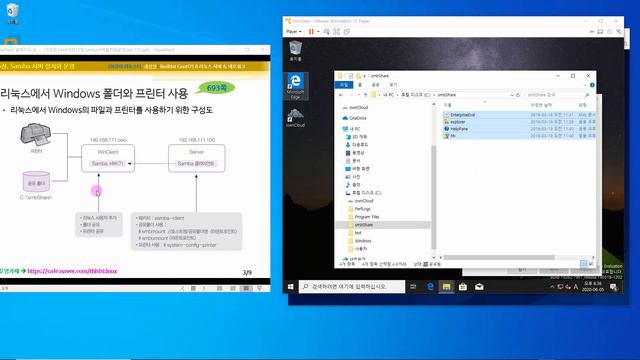Screen dimensions: 640x360
Task: Select Documents in the navigation pane
Action: [x=353, y=161]
